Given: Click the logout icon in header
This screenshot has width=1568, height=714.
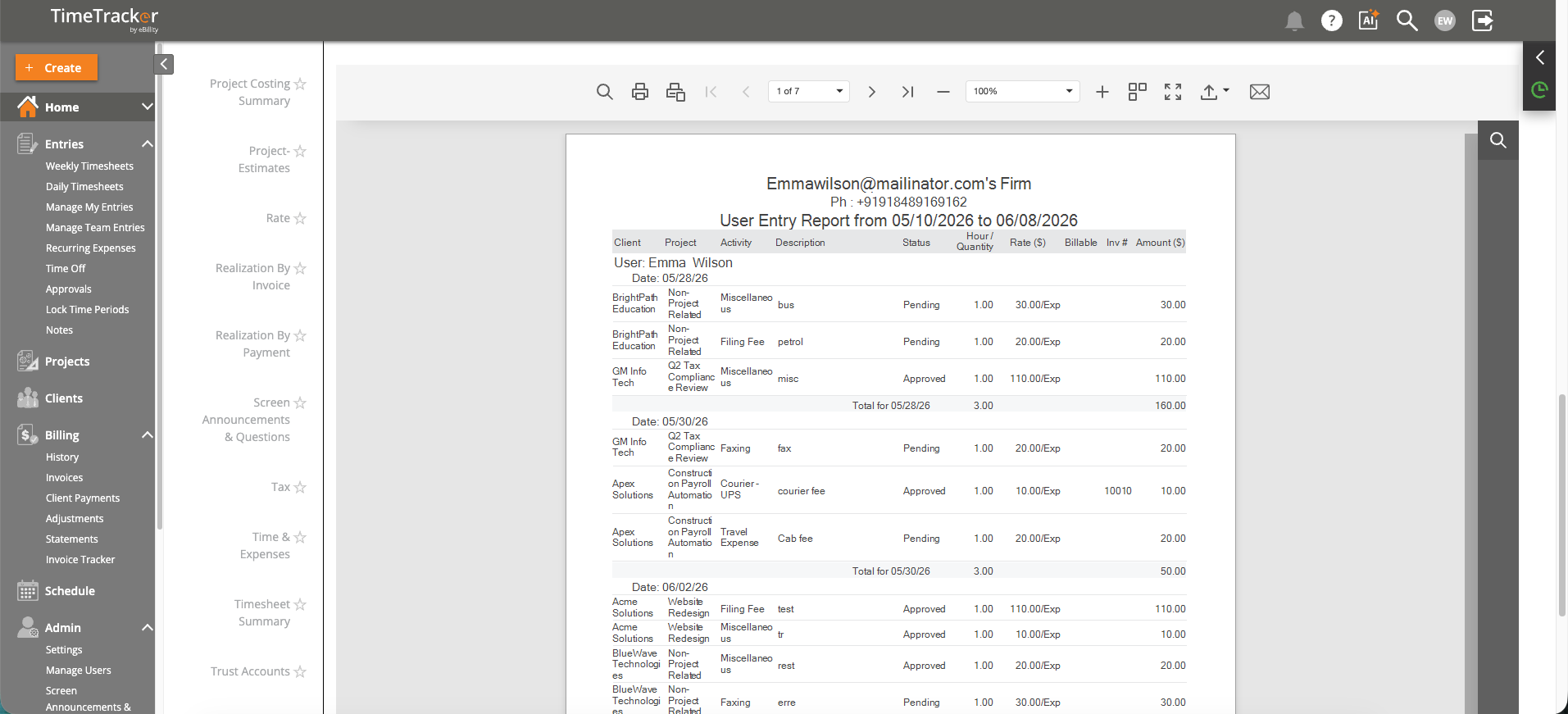Looking at the screenshot, I should pos(1483,20).
